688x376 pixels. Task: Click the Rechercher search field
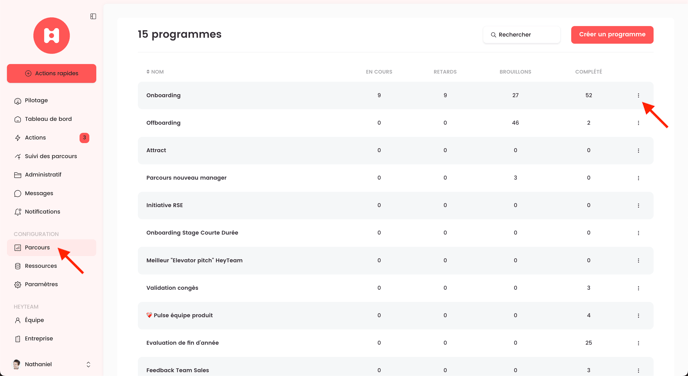[522, 35]
